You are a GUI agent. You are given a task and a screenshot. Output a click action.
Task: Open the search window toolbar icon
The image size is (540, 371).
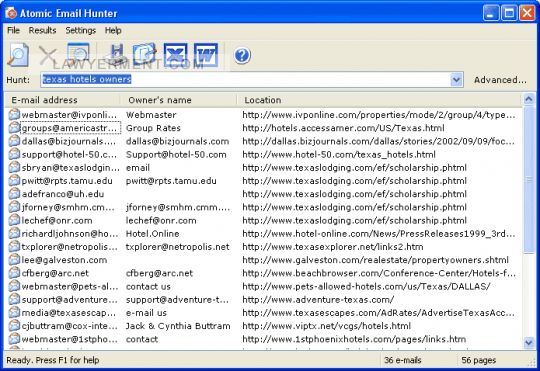click(78, 54)
